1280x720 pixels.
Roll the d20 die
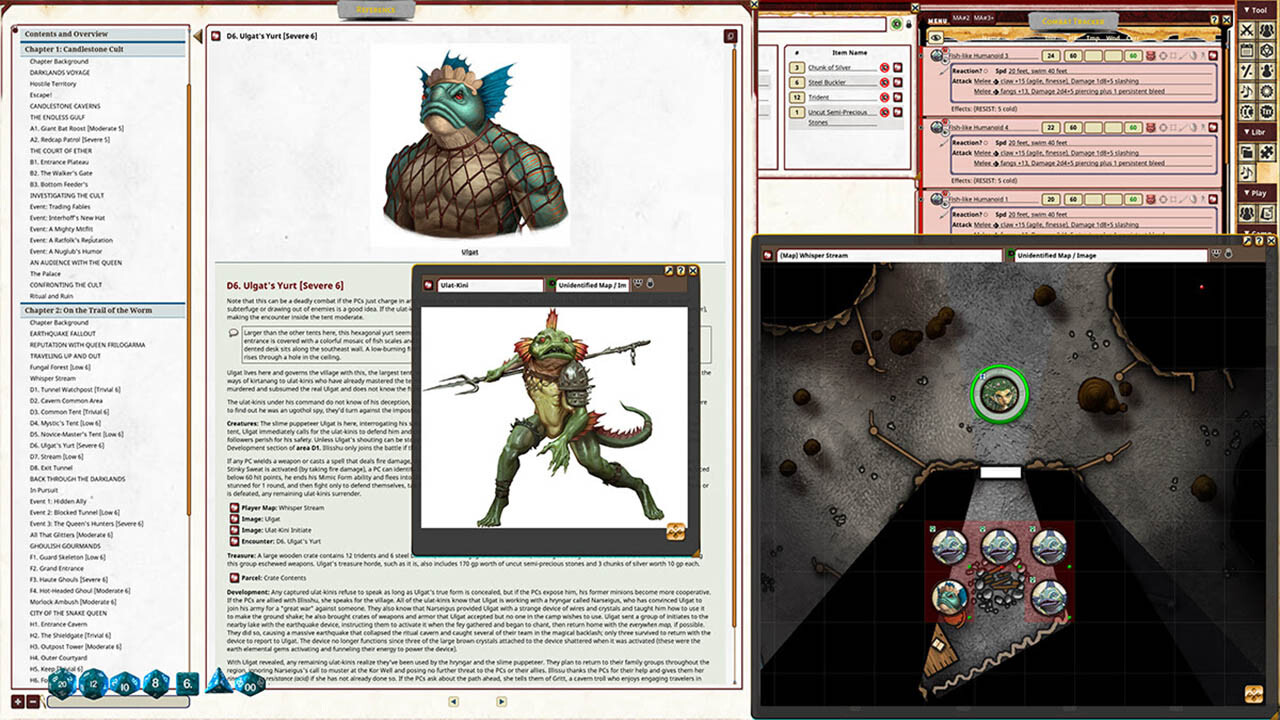(62, 684)
